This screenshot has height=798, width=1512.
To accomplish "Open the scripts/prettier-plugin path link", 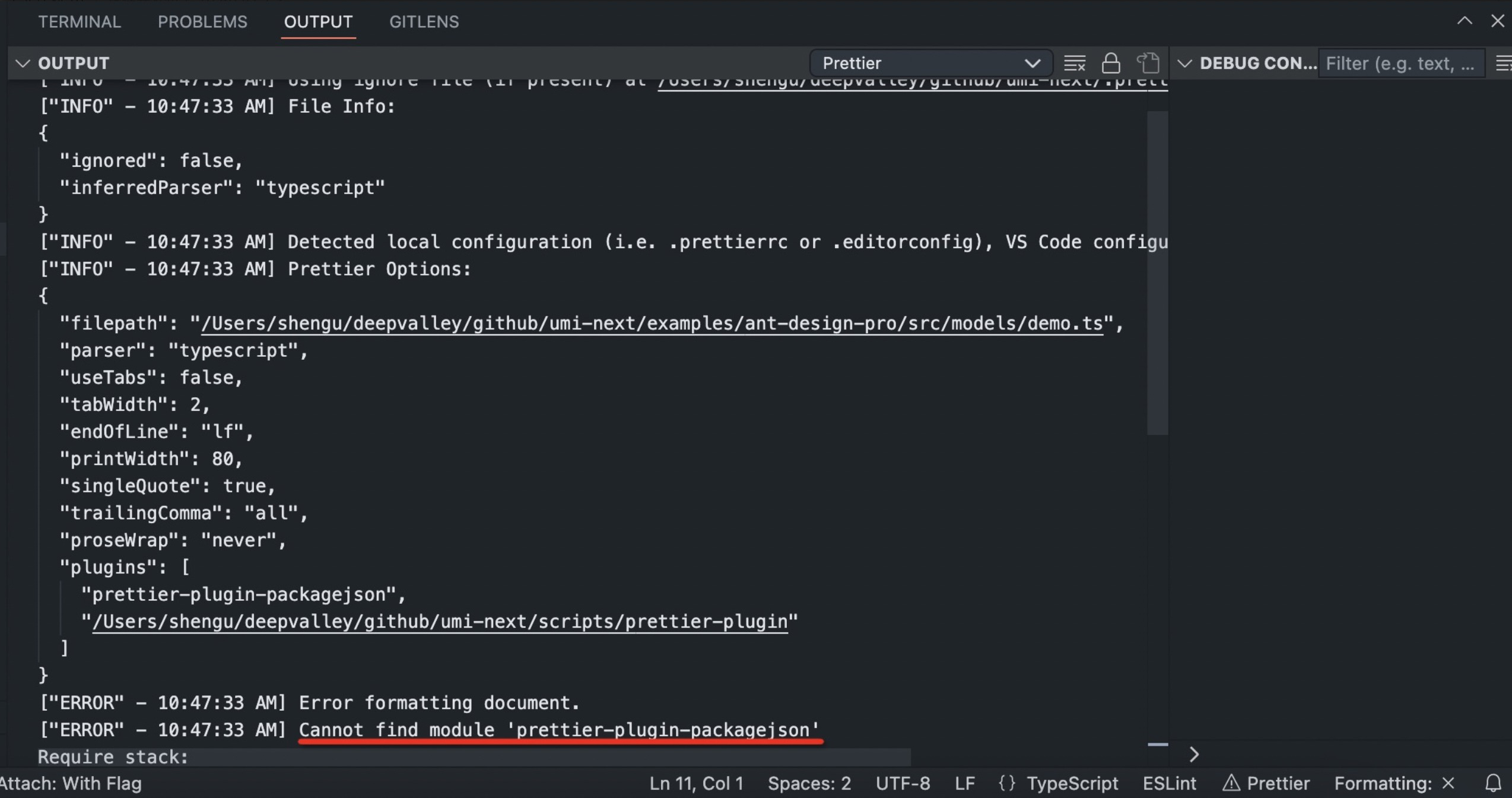I will click(x=440, y=622).
